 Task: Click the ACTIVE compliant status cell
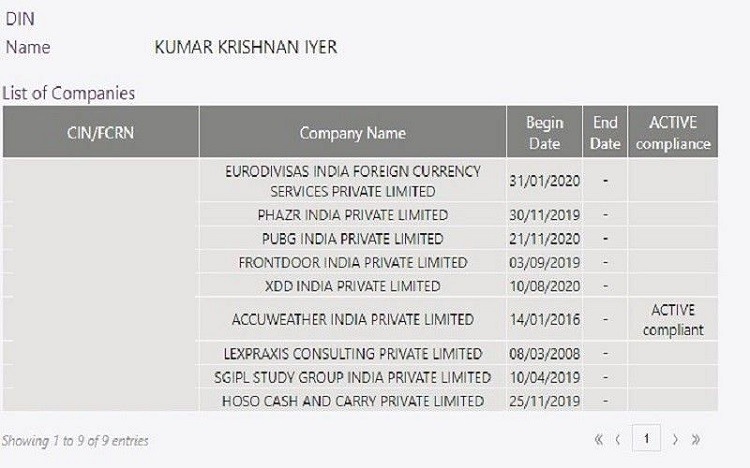click(672, 320)
